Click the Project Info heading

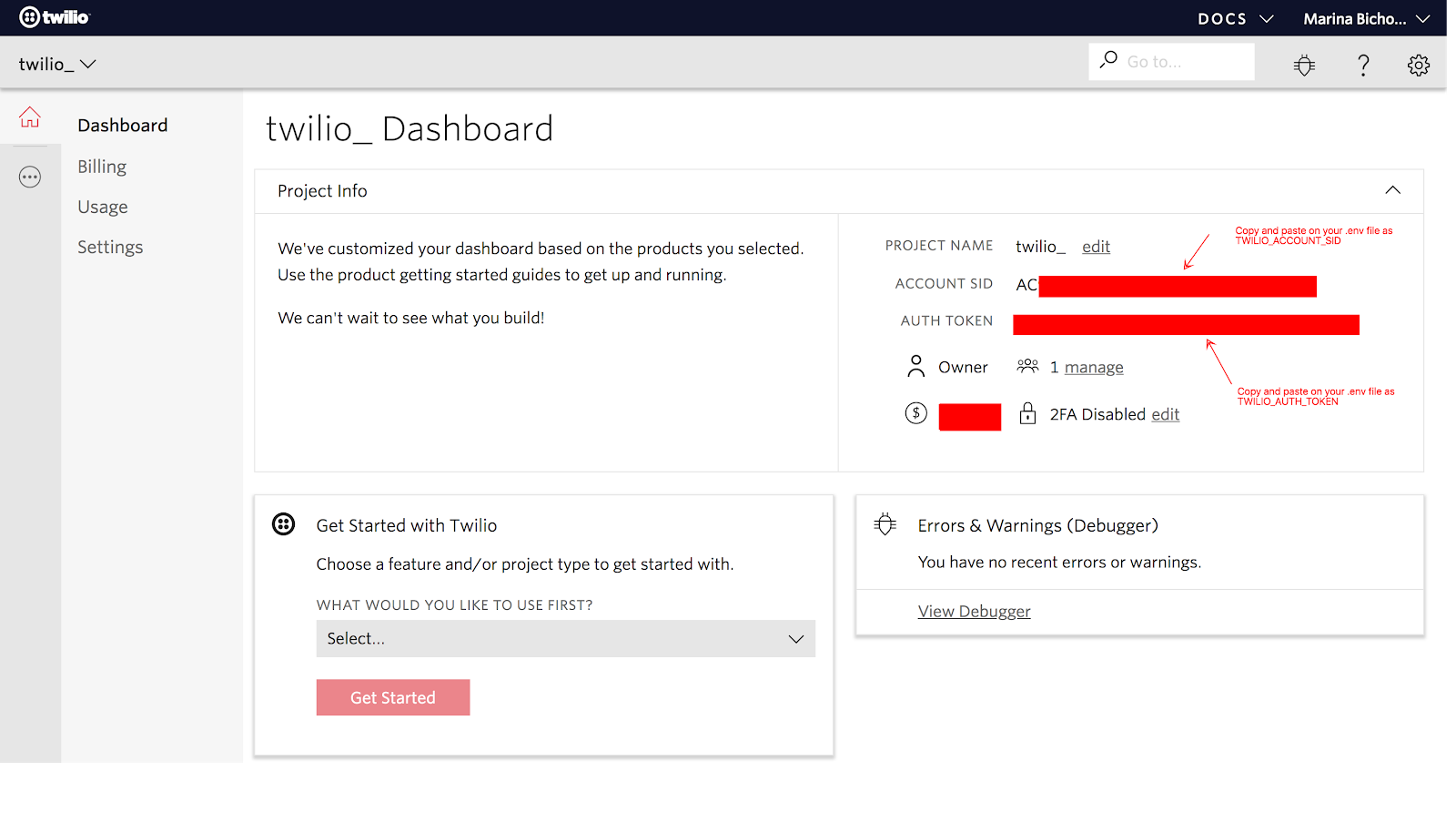click(322, 191)
